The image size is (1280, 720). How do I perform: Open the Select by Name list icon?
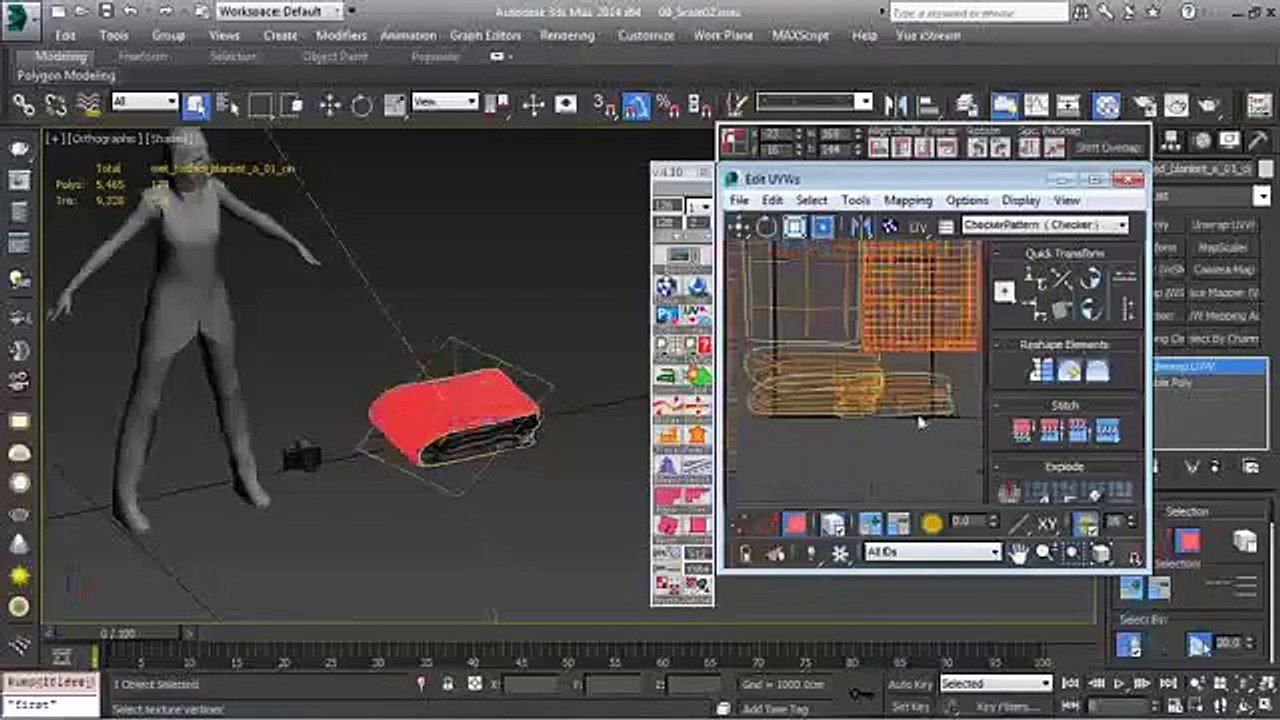[x=228, y=104]
